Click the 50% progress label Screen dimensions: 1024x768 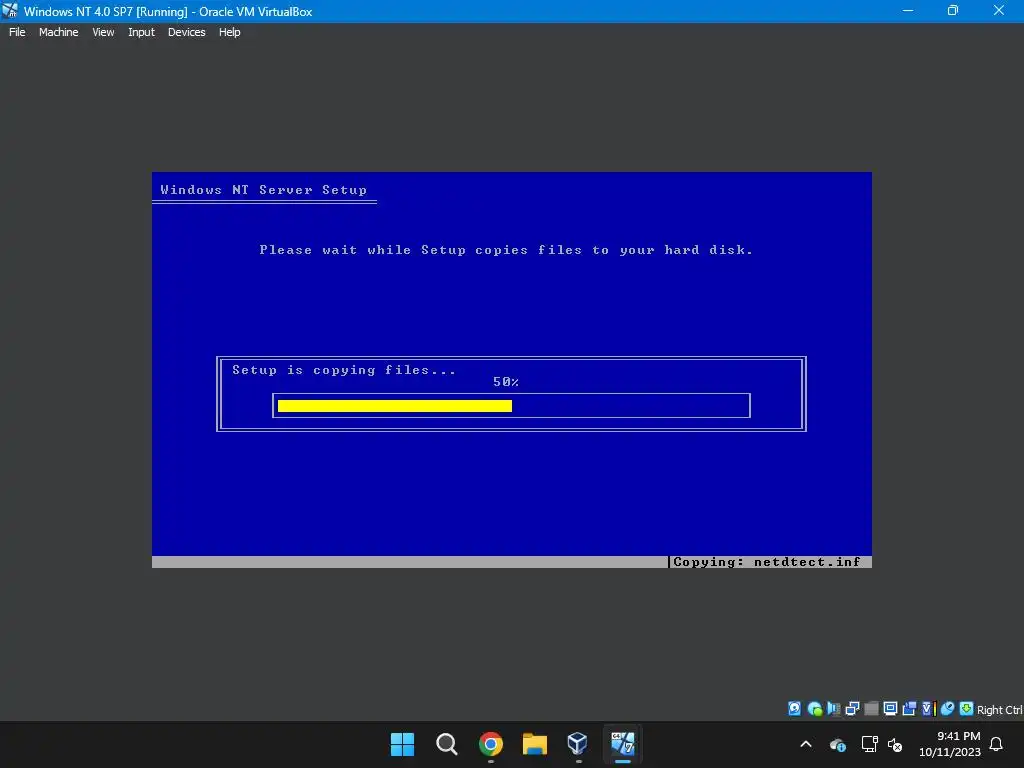505,382
